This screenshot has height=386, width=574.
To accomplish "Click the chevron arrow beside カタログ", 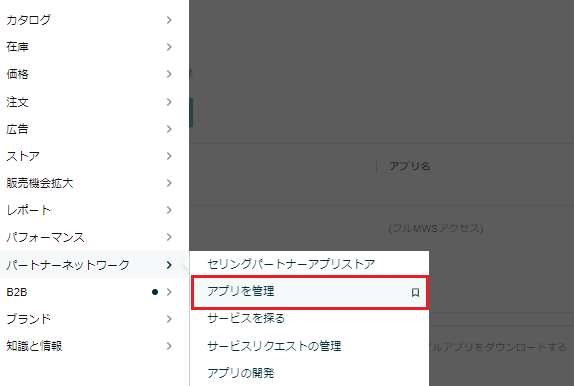I will click(x=169, y=20).
